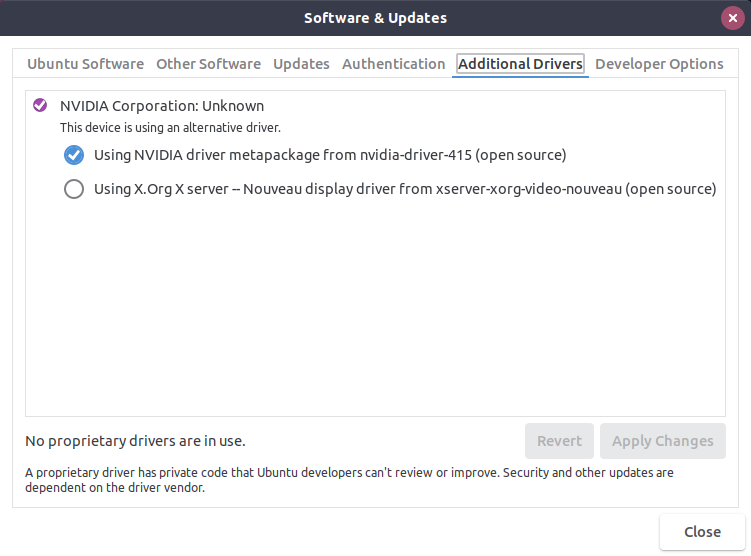Select the nvidia-driver-415 metapackage radio button

[74, 155]
